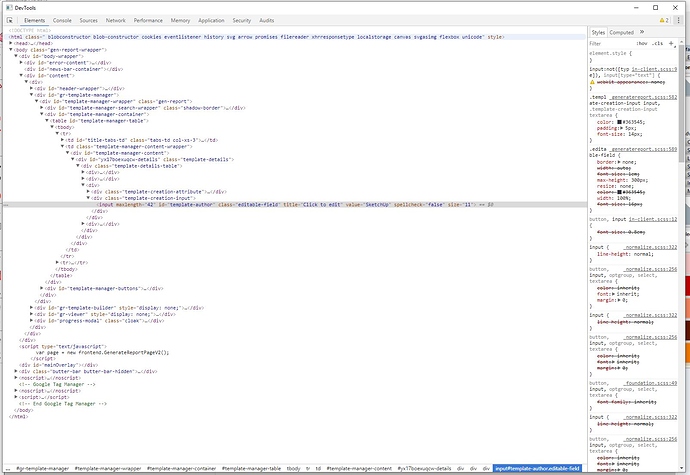Add a new style rule with plus icon
690x475 pixels.
click(671, 43)
